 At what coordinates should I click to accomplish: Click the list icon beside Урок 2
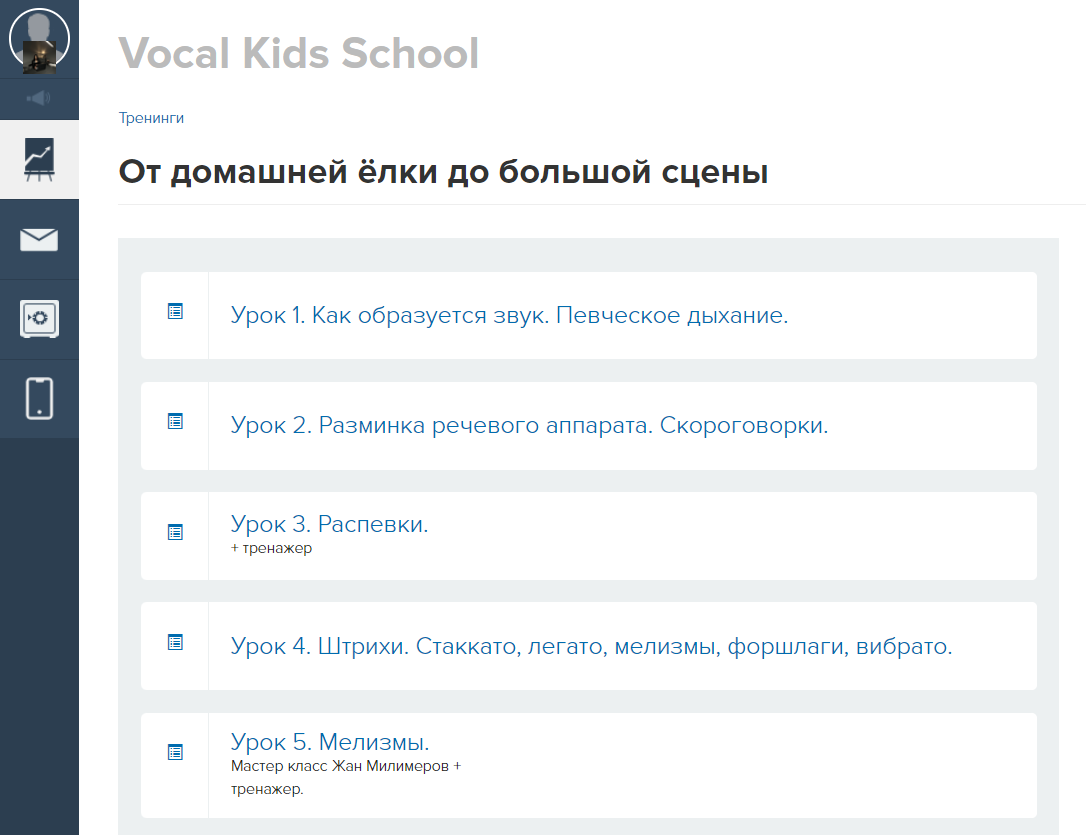[x=175, y=421]
